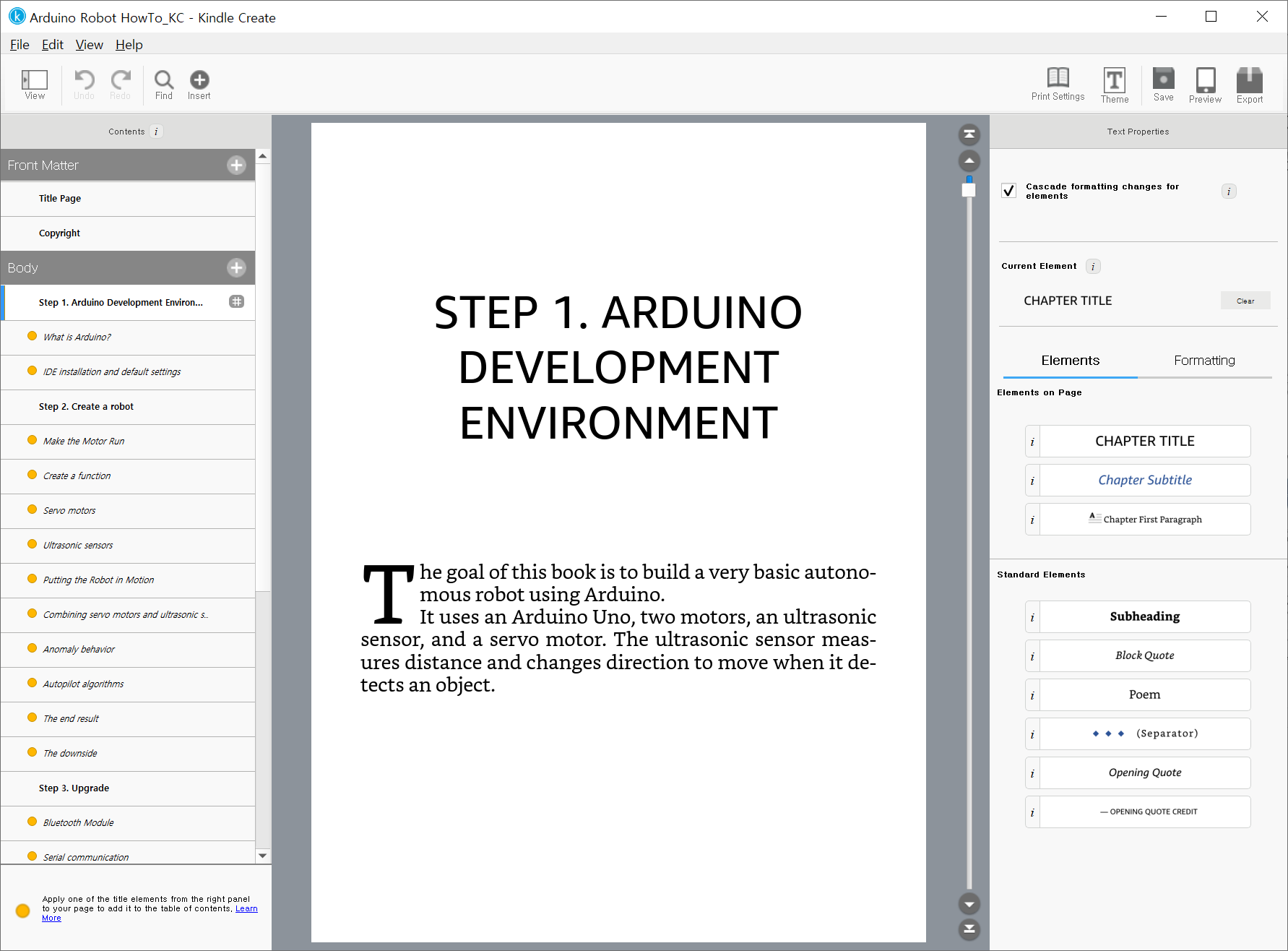
Task: Select 'Anomaly behavior' section
Action: [x=128, y=650]
